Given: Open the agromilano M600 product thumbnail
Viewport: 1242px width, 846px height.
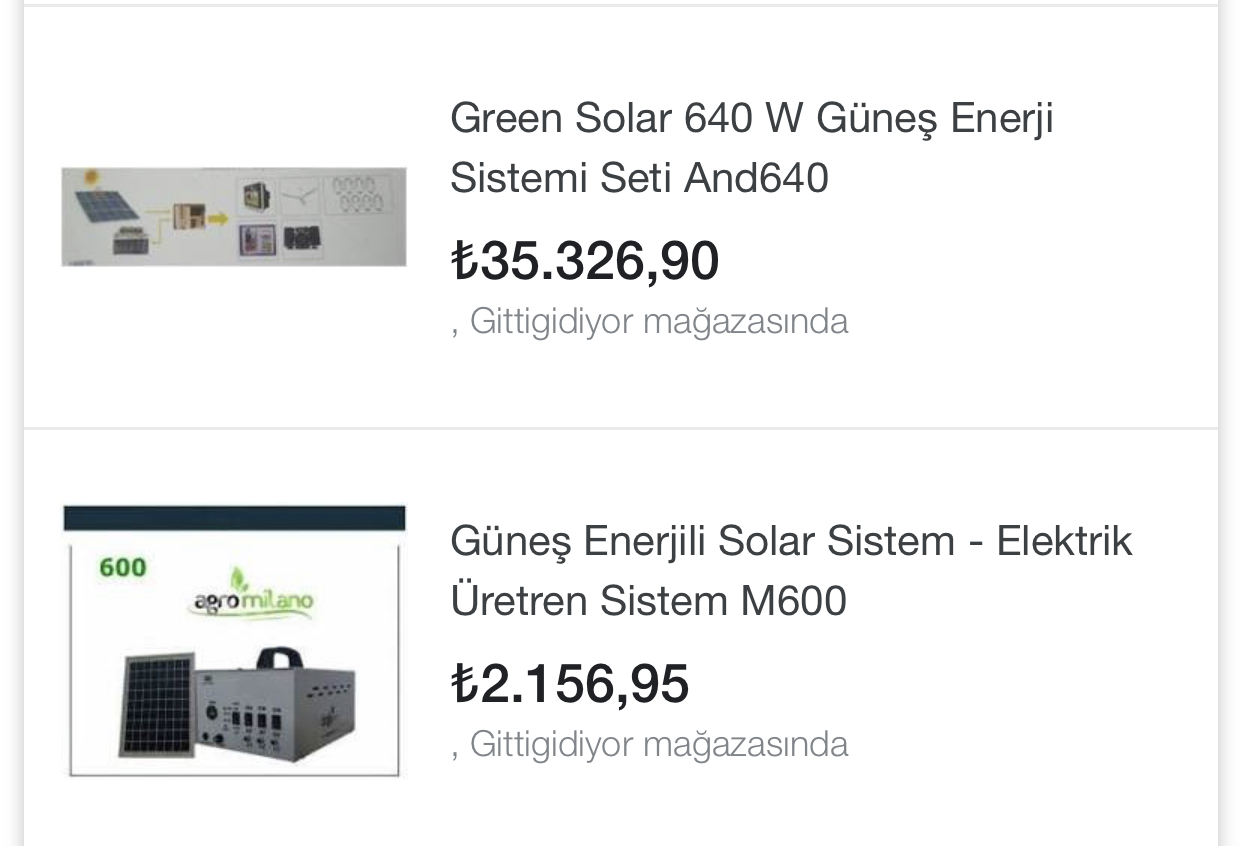Looking at the screenshot, I should (x=234, y=641).
